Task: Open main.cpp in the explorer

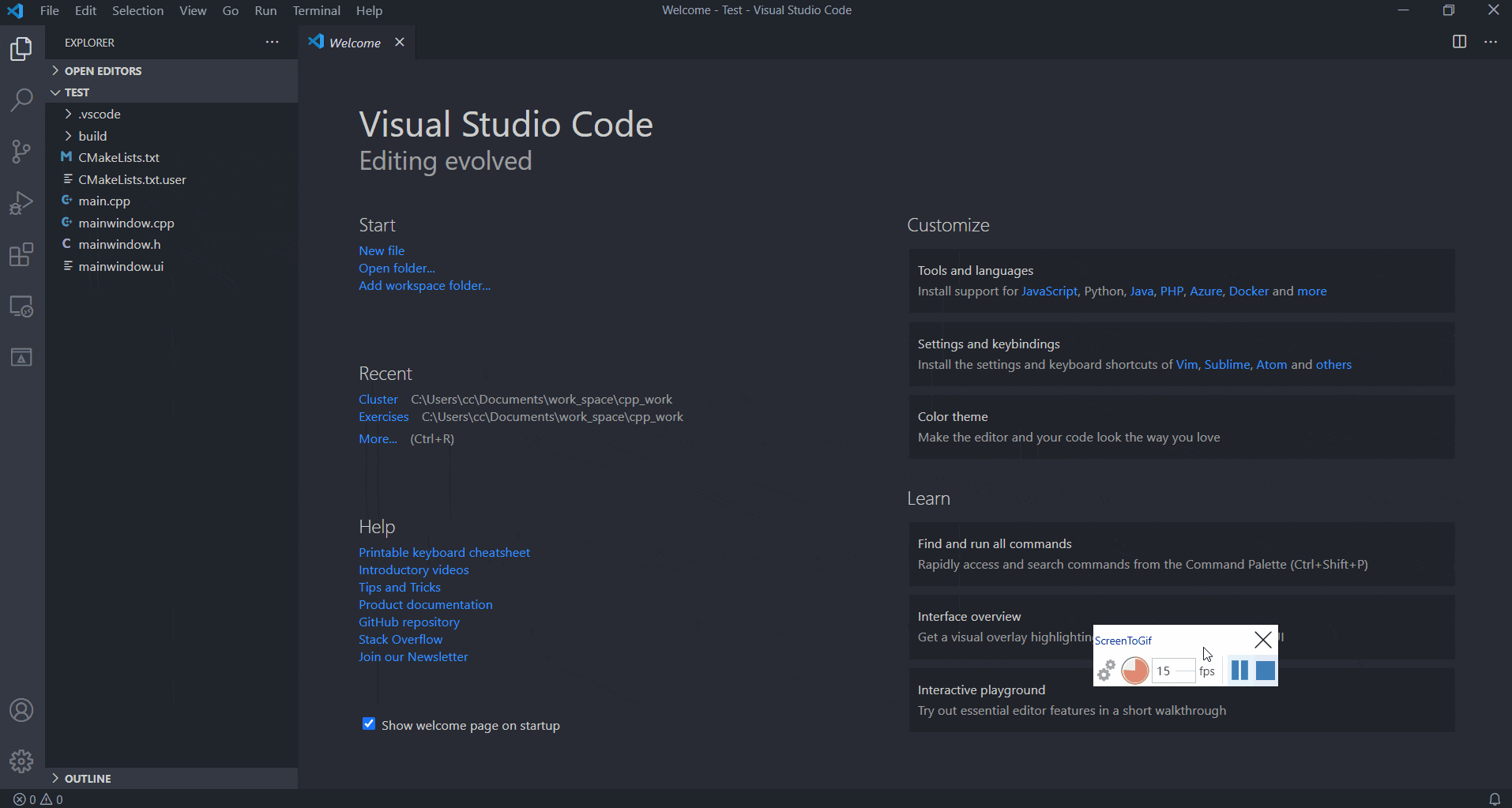Action: coord(171,201)
